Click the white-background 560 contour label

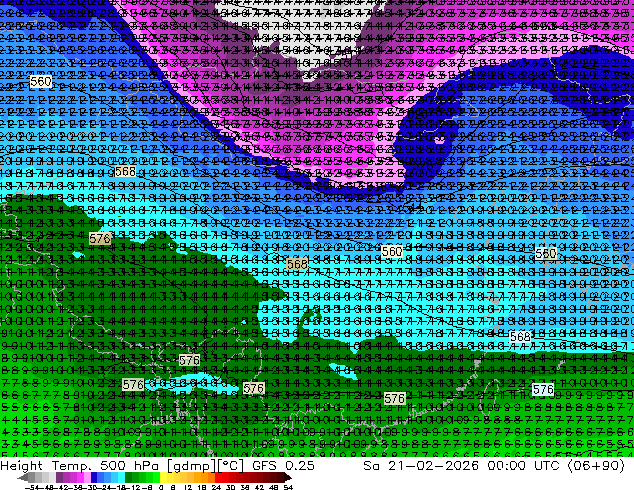[x=545, y=253]
